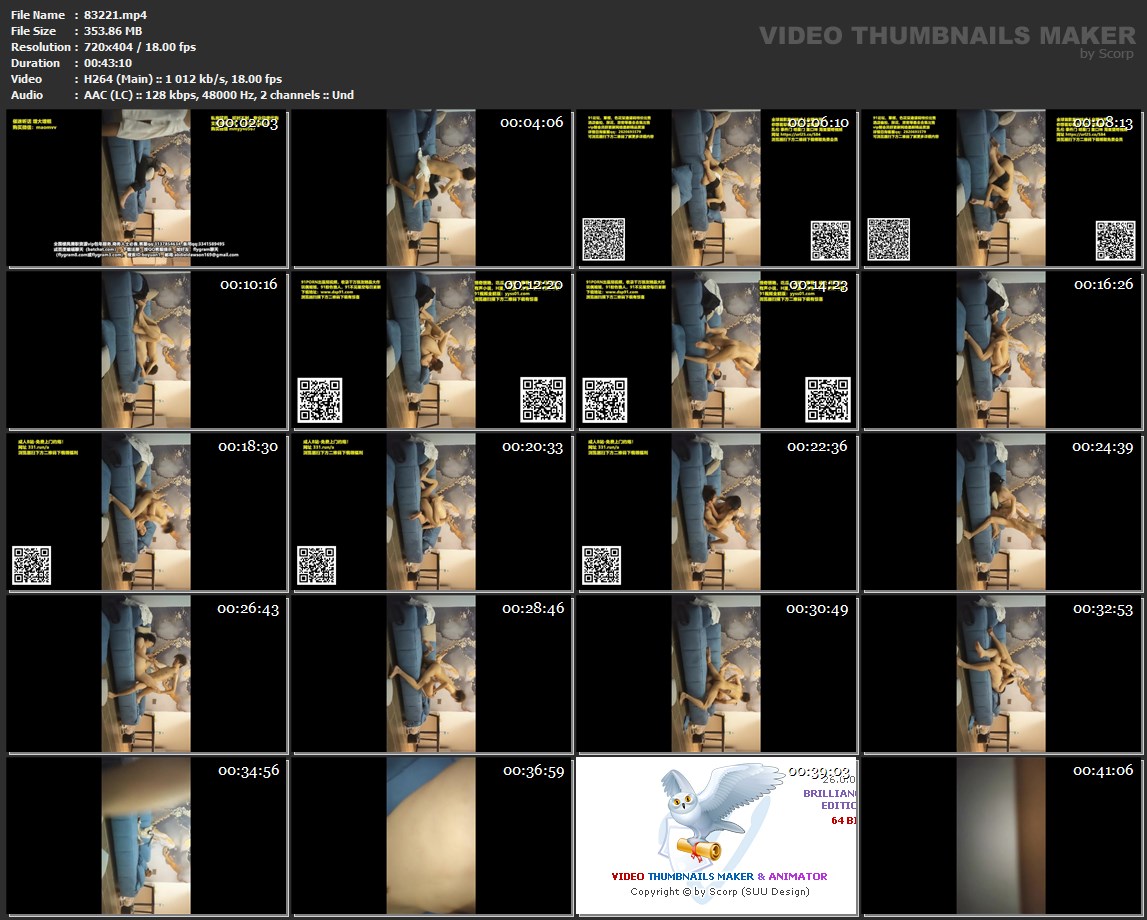Open the 00:28:46 thumbnail

pos(432,674)
